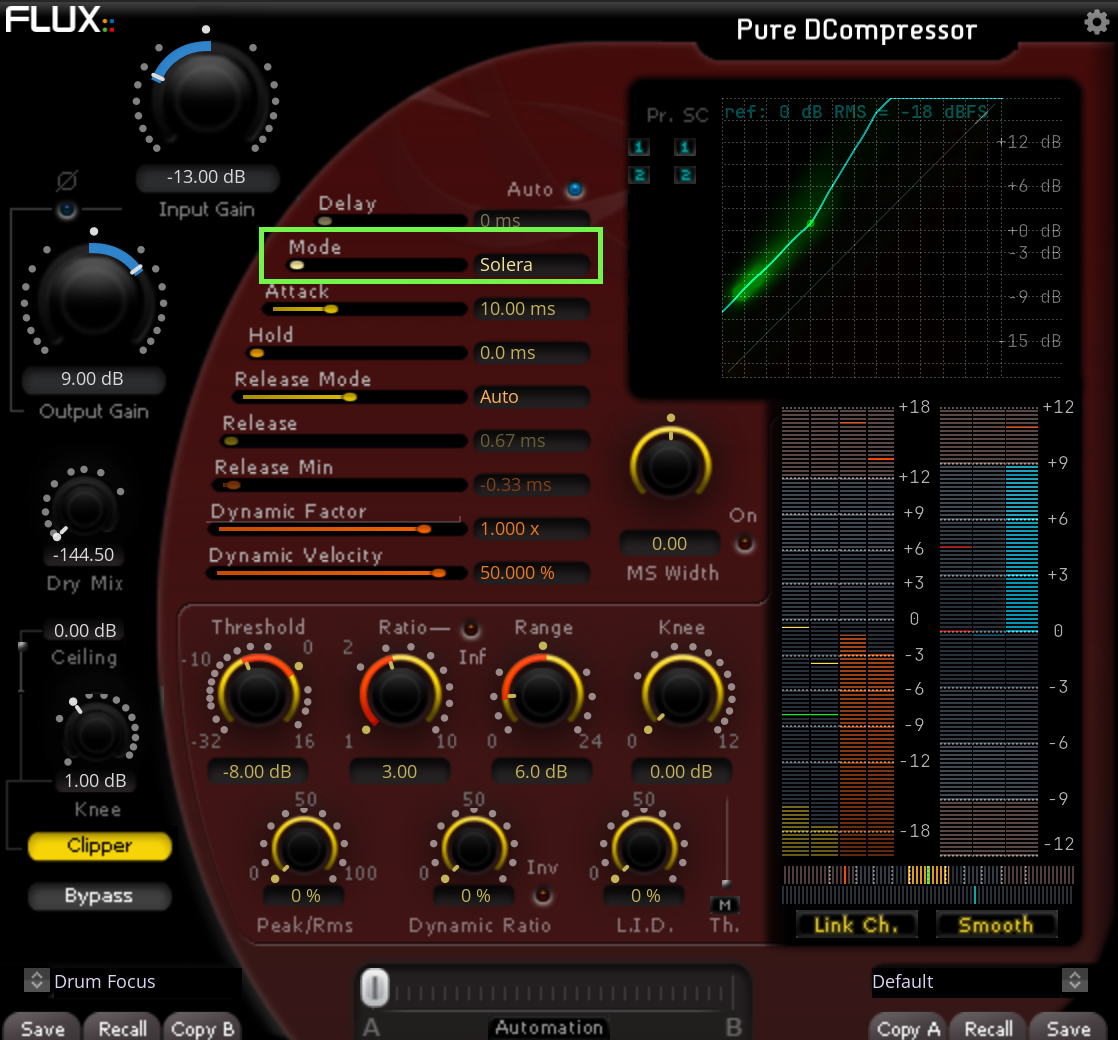Image resolution: width=1118 pixels, height=1040 pixels.
Task: Click the Attack 10.00 ms value
Action: pos(531,309)
